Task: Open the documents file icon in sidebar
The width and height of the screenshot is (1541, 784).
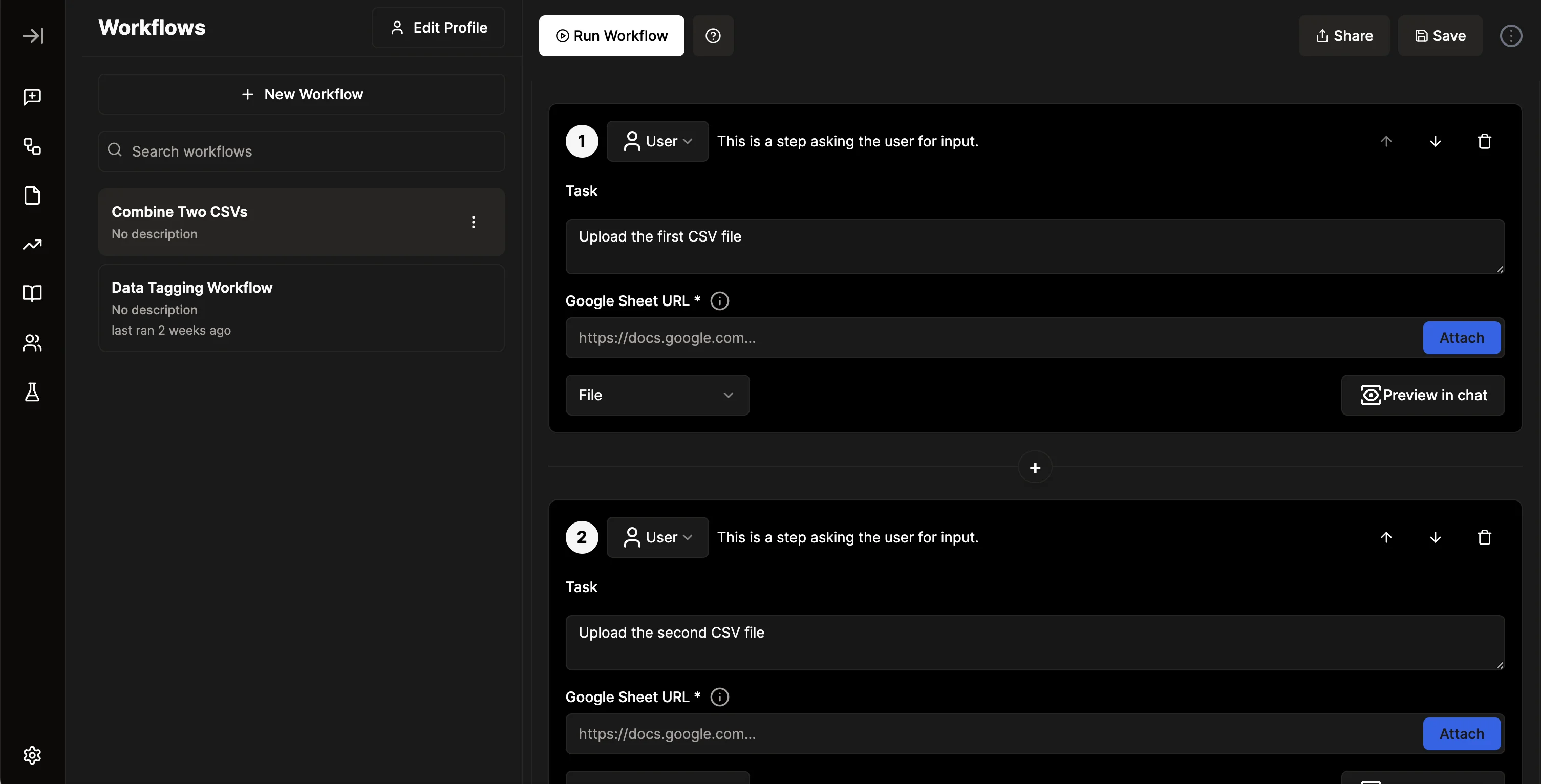Action: point(32,195)
